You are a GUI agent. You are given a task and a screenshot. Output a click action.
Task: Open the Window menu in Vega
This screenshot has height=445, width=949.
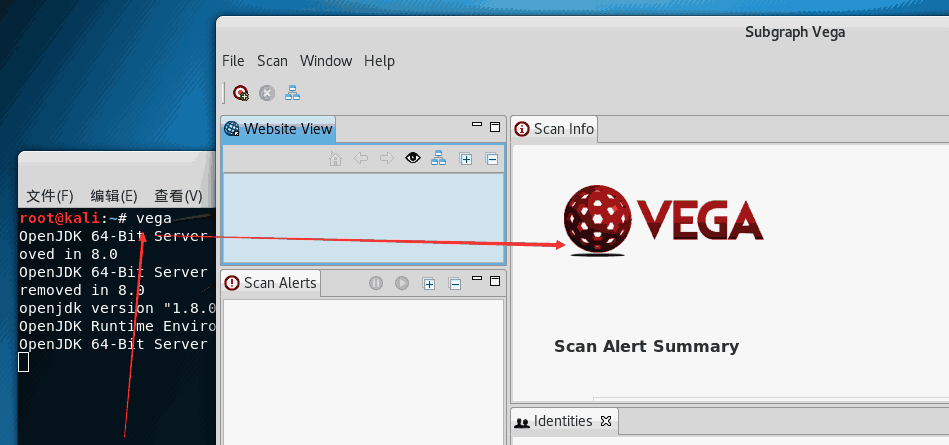(326, 61)
